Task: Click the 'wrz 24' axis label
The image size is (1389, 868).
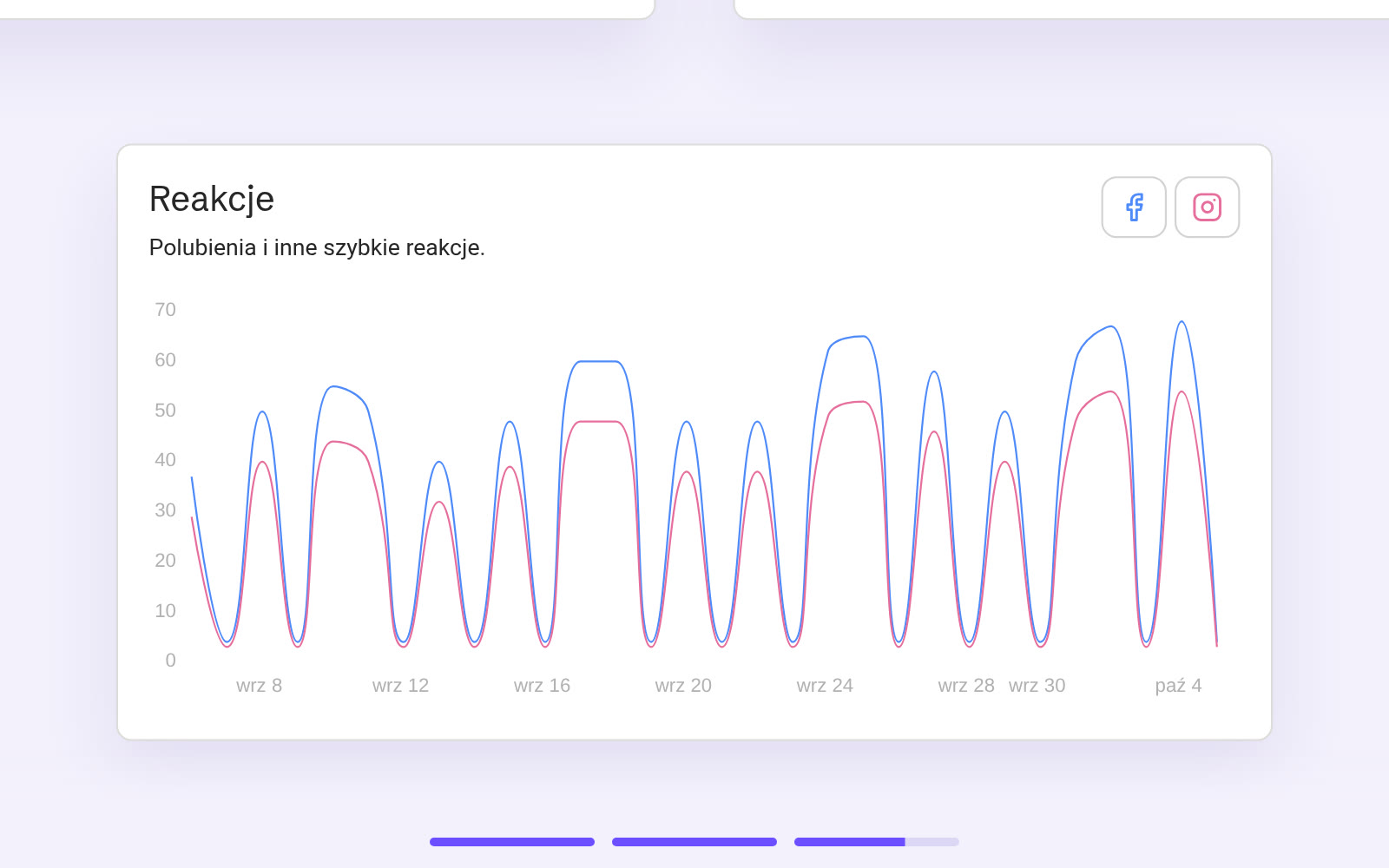Action: (826, 686)
